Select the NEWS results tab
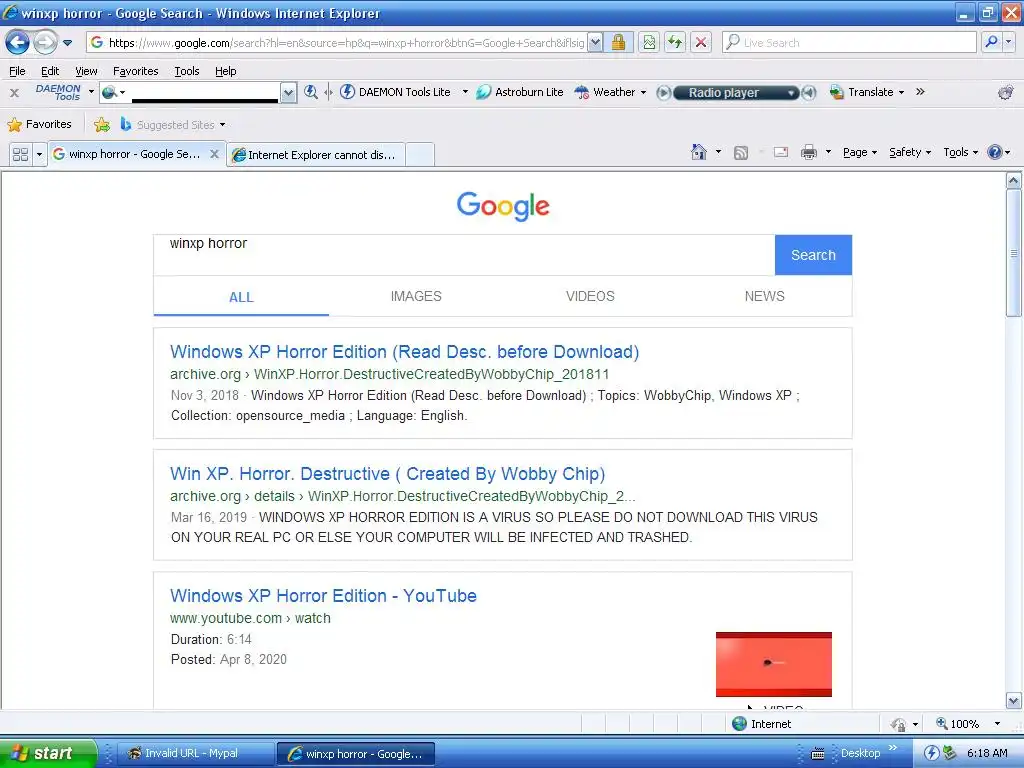This screenshot has height=768, width=1024. coord(764,296)
